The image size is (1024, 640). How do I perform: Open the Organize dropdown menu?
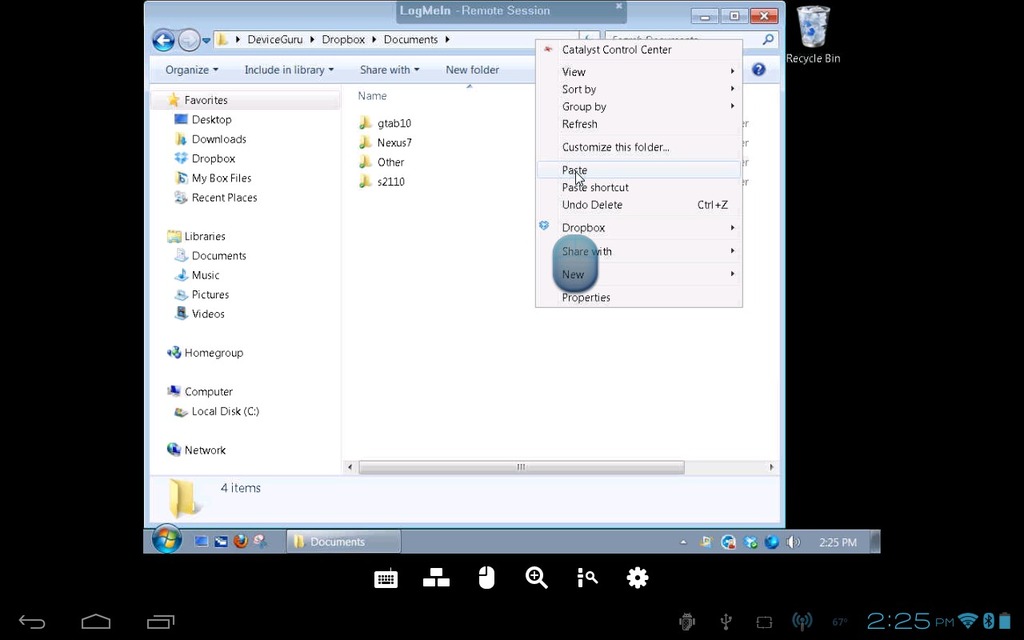click(191, 70)
